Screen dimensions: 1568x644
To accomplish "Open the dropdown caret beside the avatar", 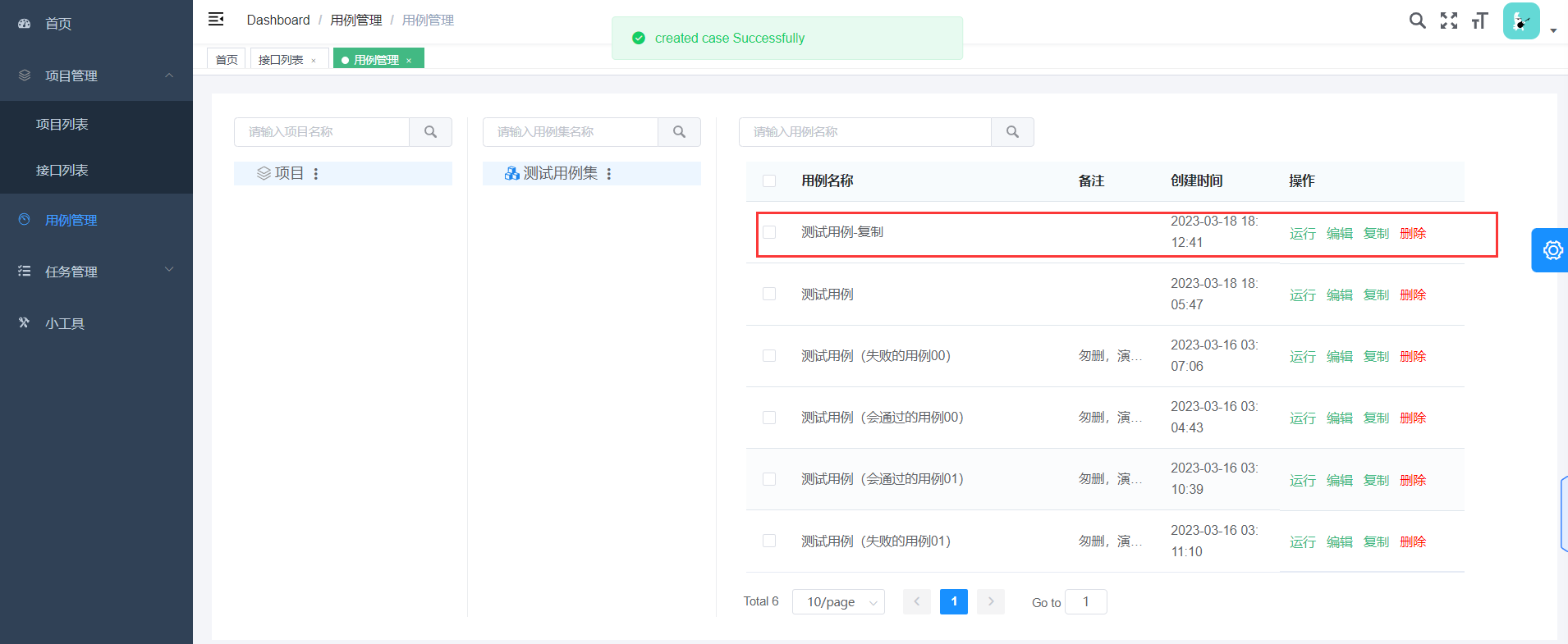I will (x=1553, y=31).
